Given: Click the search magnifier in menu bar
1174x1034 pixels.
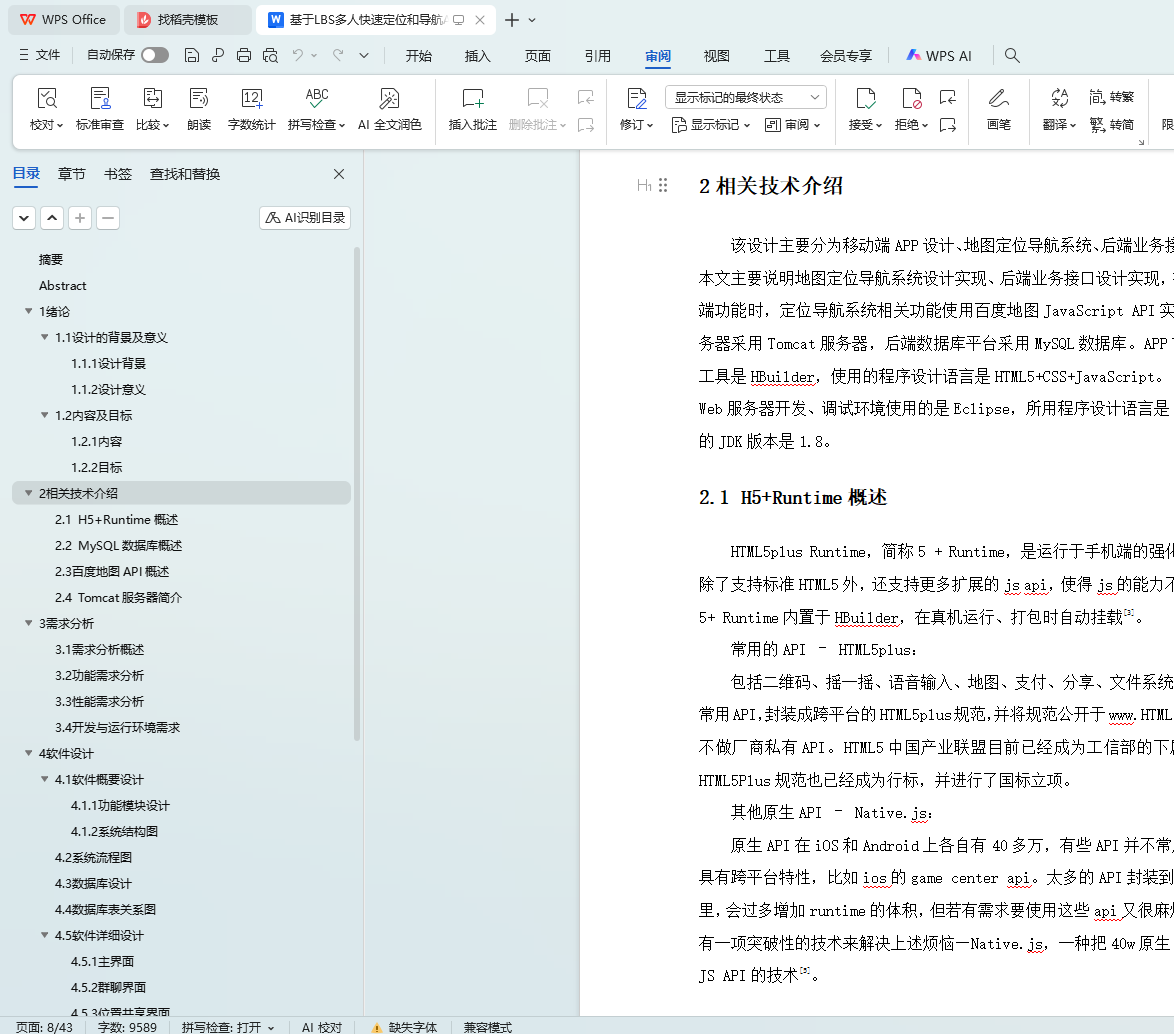Looking at the screenshot, I should (1012, 56).
